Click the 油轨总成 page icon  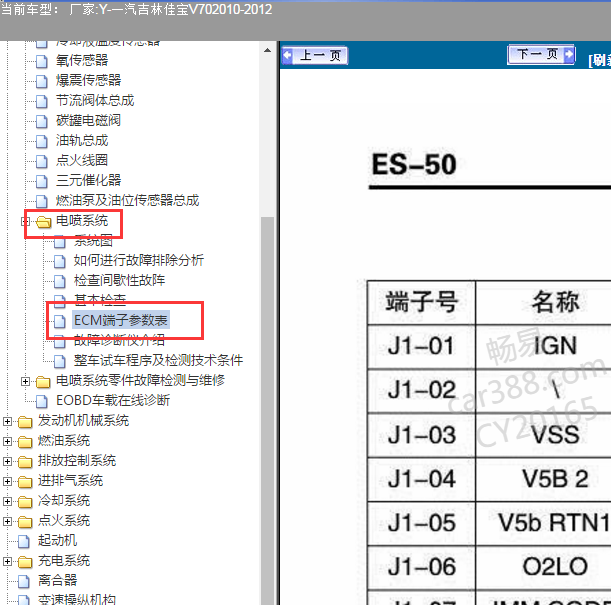click(x=42, y=141)
